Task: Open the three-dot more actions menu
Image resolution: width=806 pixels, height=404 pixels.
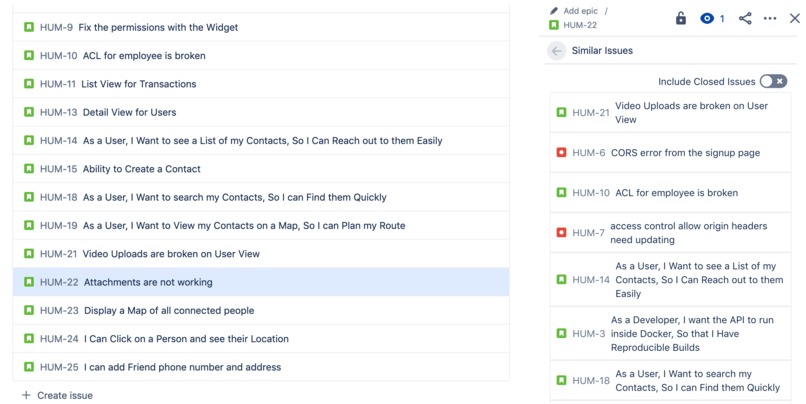Action: (x=770, y=18)
